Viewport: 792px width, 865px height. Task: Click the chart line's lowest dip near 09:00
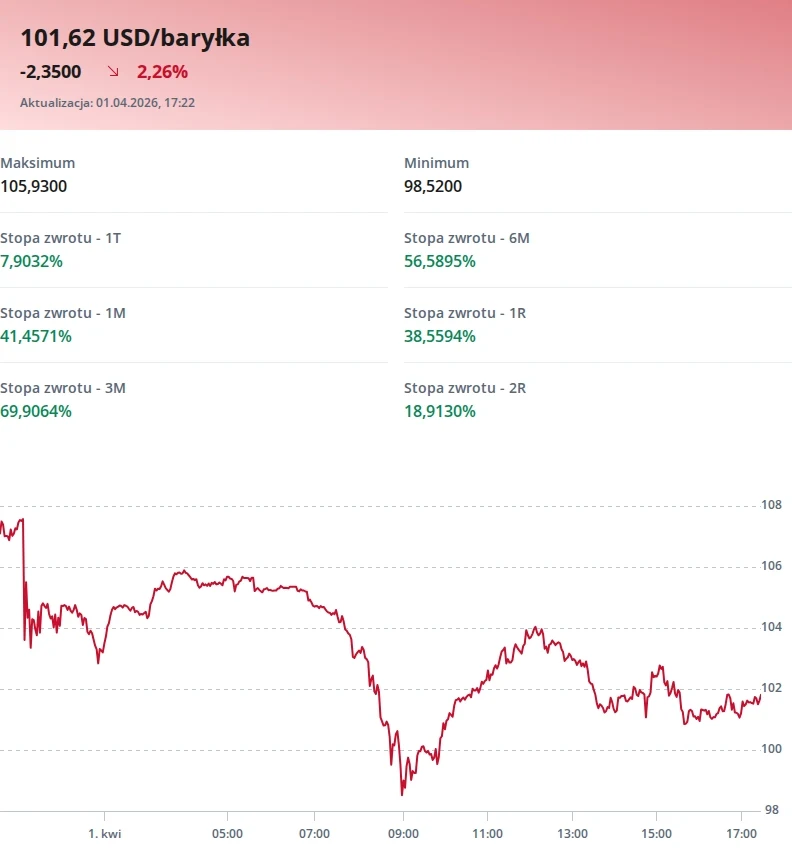(402, 794)
